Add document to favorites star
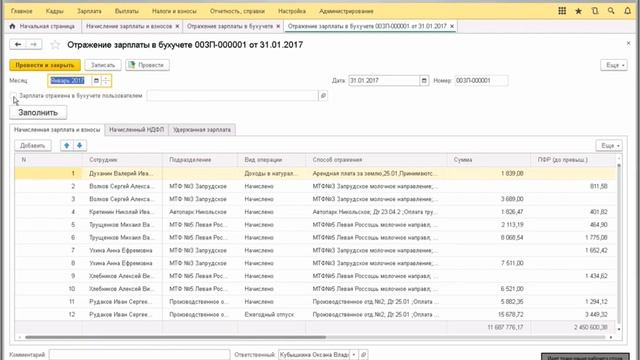Screen dimensions: 640x360 click(55, 44)
